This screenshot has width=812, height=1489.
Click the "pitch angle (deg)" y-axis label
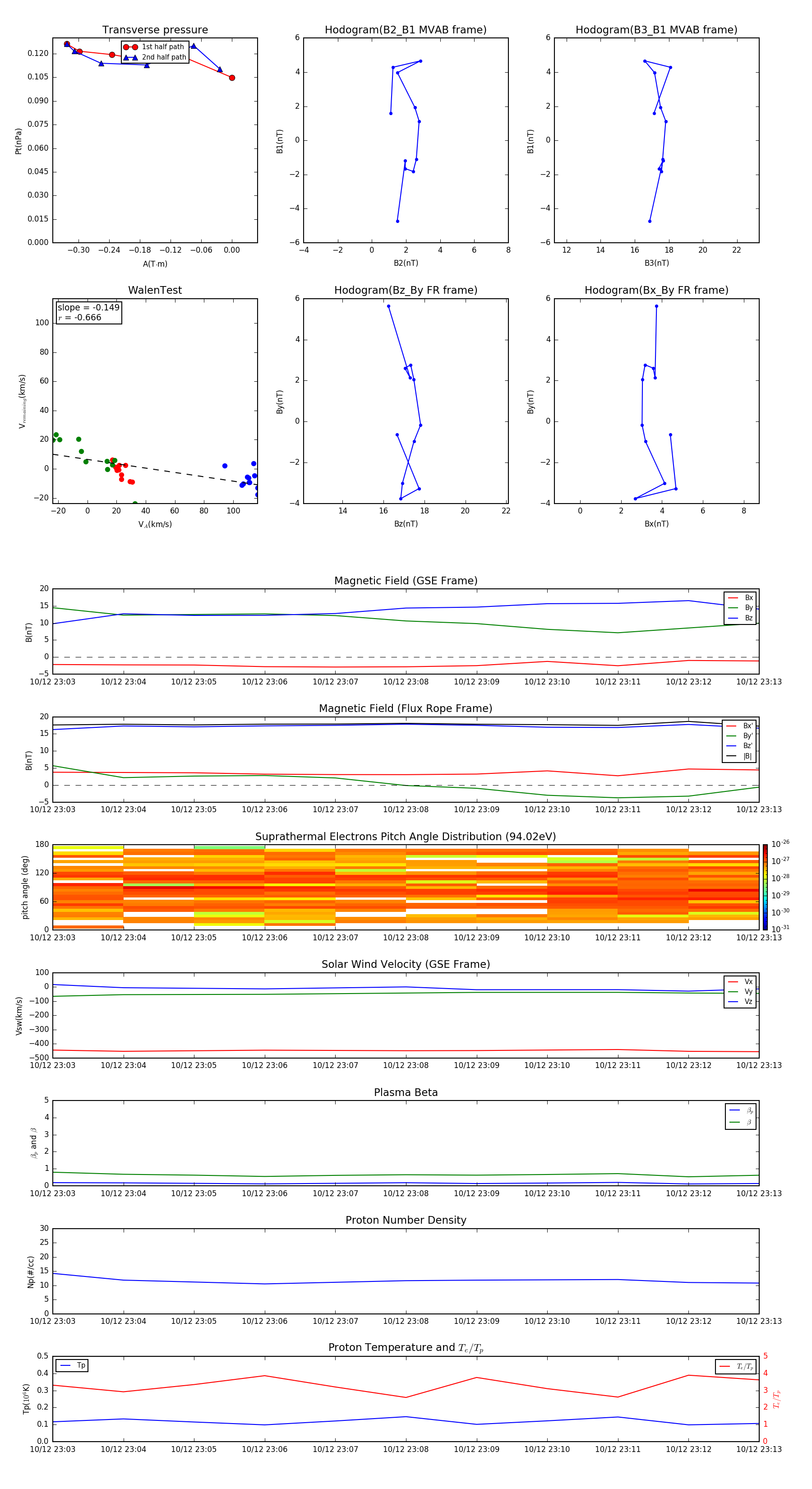(x=25, y=887)
